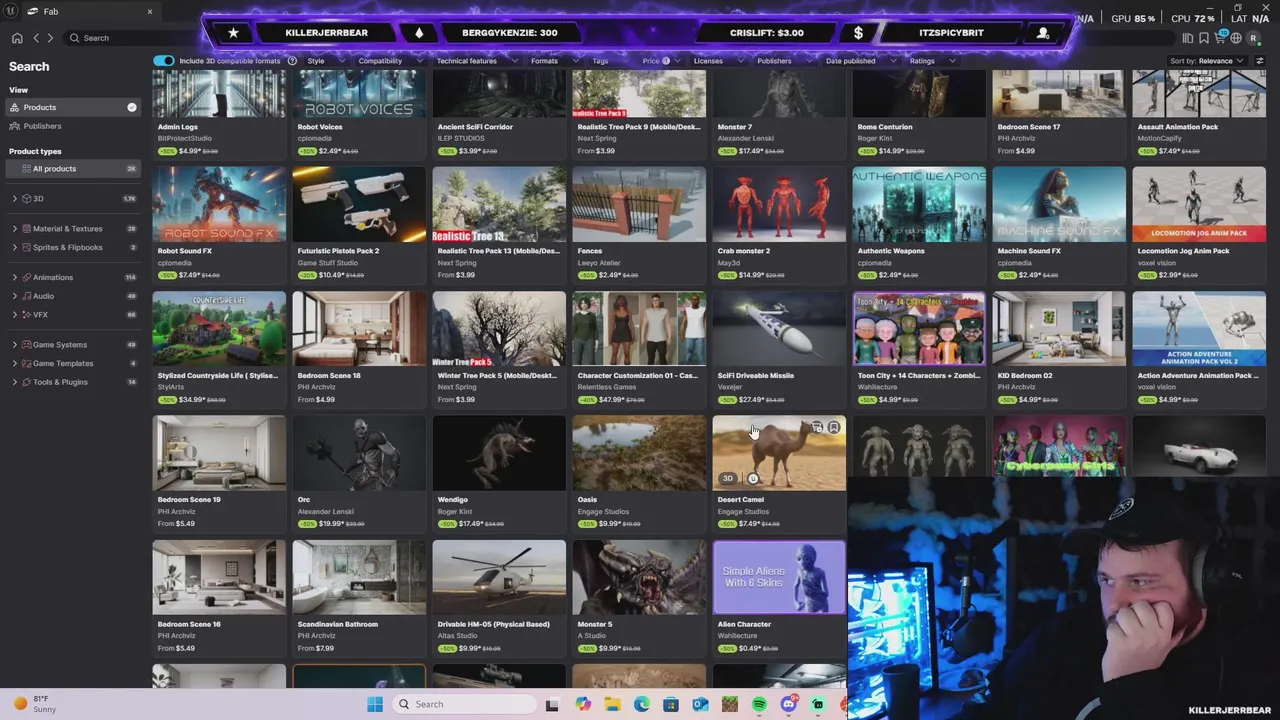The image size is (1280, 720).
Task: Expand the Game Templates category chevron
Action: pyautogui.click(x=14, y=363)
